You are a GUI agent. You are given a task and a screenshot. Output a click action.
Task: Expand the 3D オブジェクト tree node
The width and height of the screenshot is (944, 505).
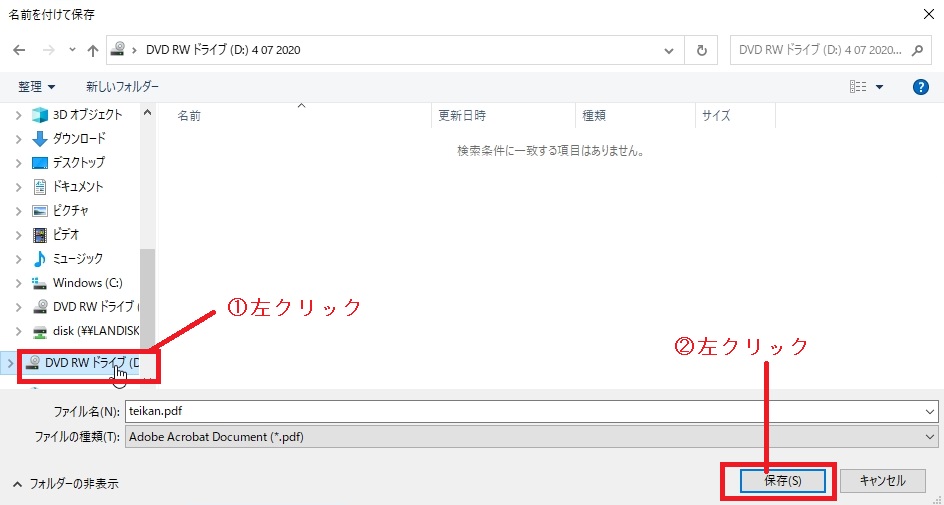[18, 114]
